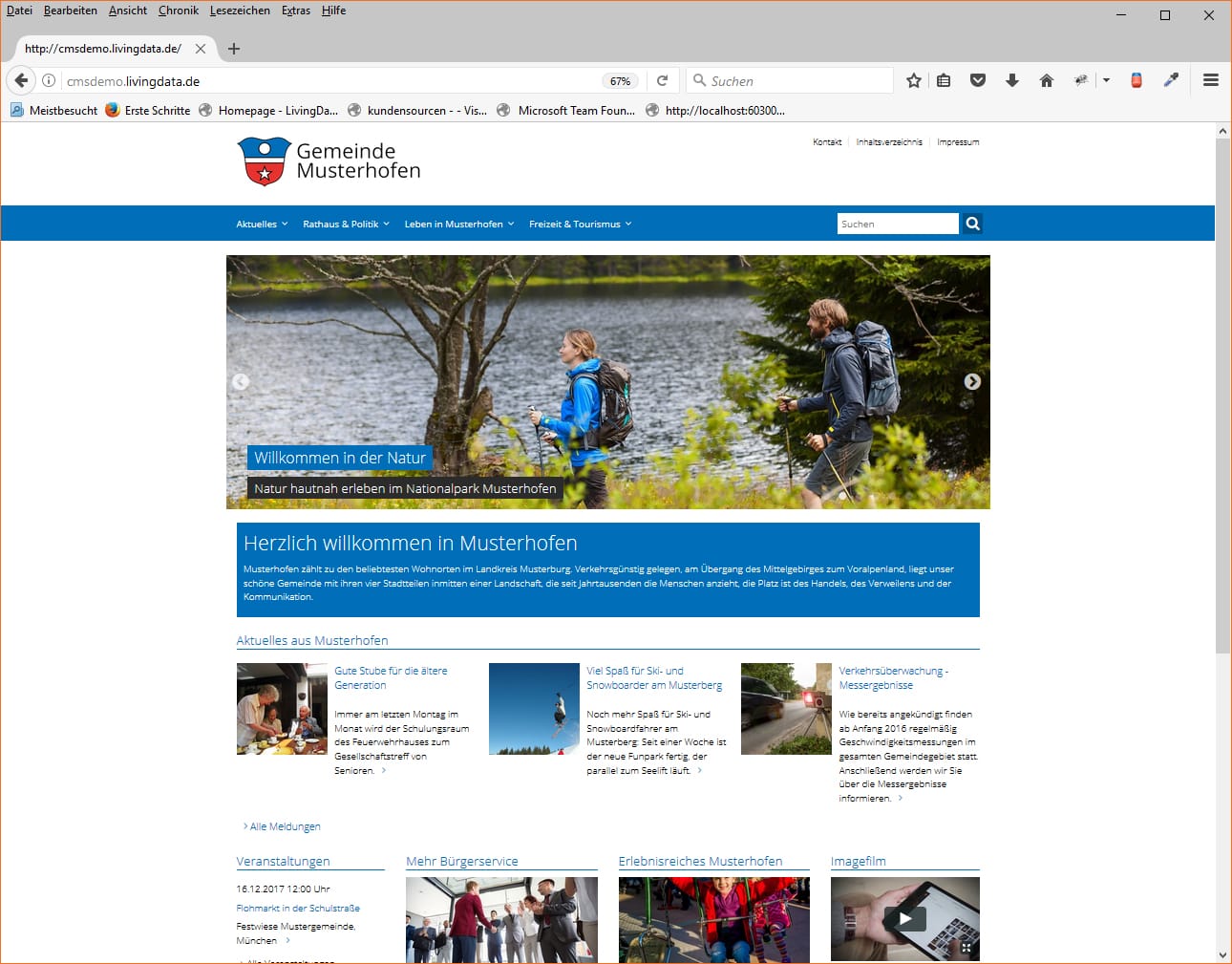This screenshot has width=1232, height=964.
Task: Open the Impressum link
Action: (x=958, y=141)
